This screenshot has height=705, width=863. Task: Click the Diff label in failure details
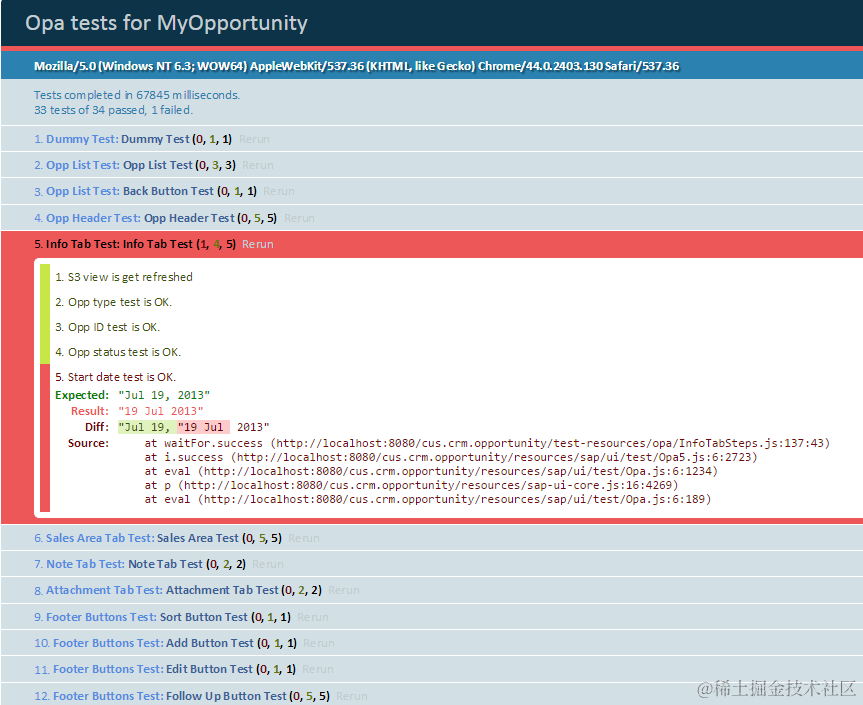pyautogui.click(x=97, y=427)
